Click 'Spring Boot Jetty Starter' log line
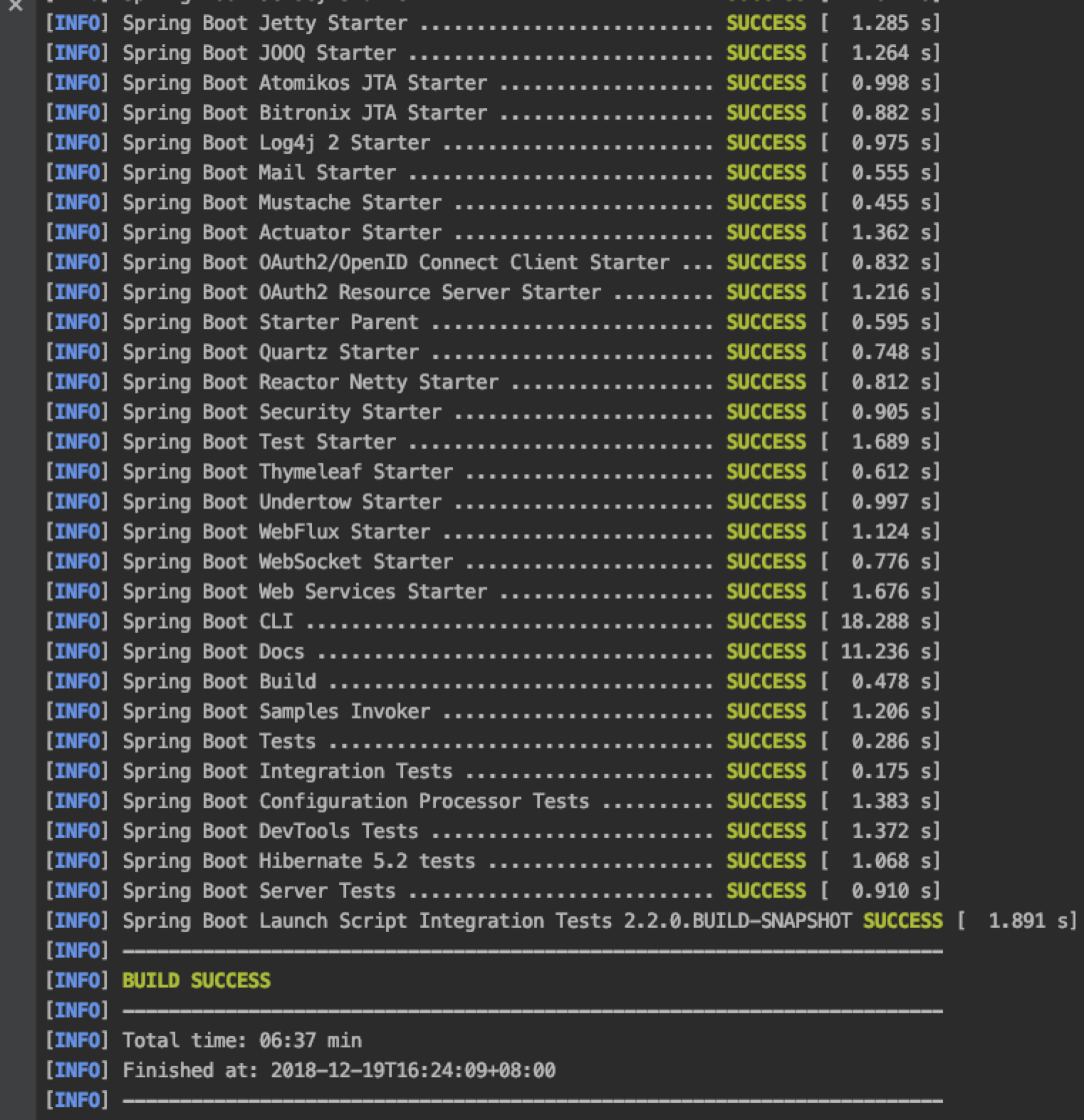Viewport: 1084px width, 1120px height. coord(492,23)
